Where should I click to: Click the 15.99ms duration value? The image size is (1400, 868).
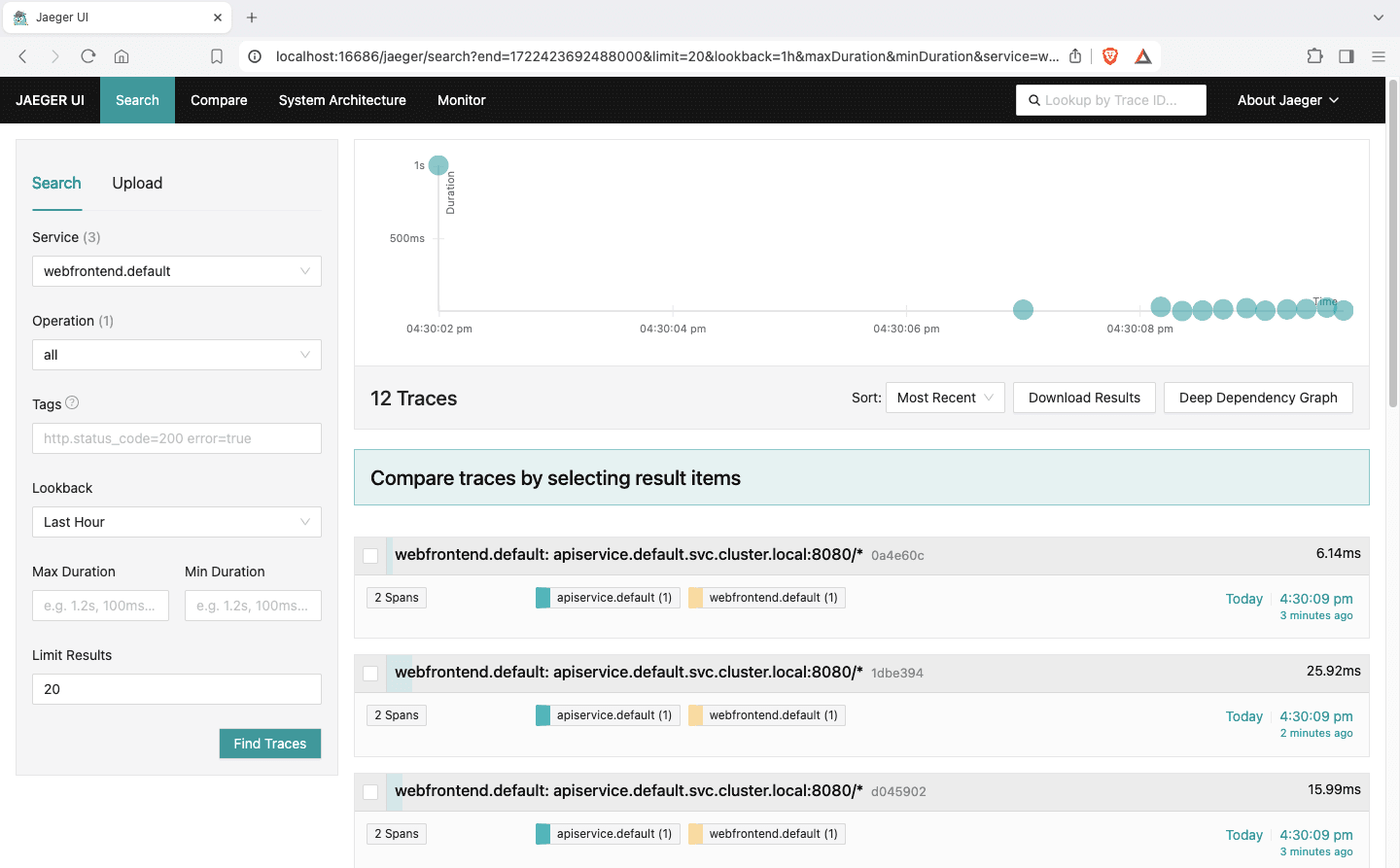(x=1334, y=789)
